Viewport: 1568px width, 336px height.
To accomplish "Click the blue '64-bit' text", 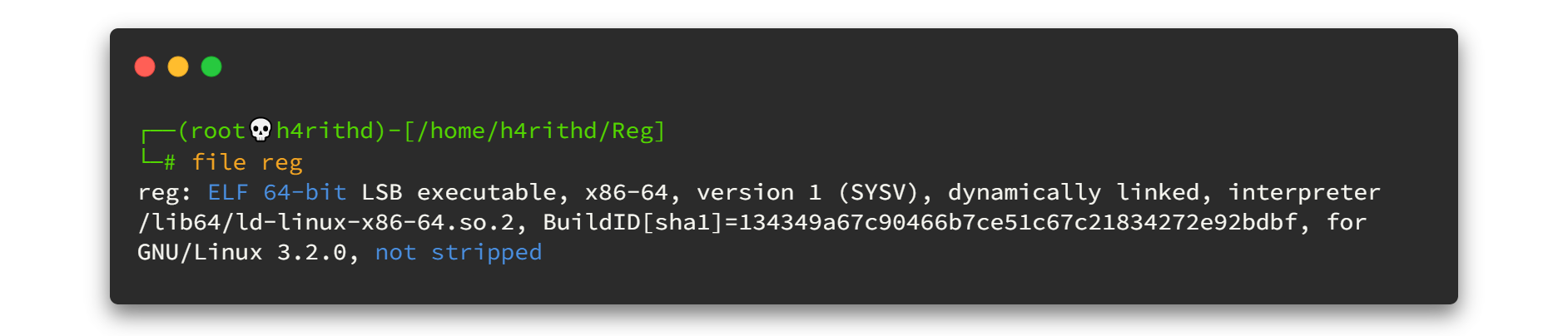I will coord(305,192).
